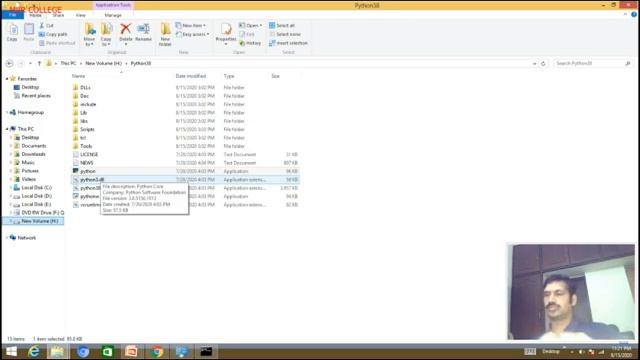Collapse the This PC tree node
The image size is (640, 360).
point(7,129)
